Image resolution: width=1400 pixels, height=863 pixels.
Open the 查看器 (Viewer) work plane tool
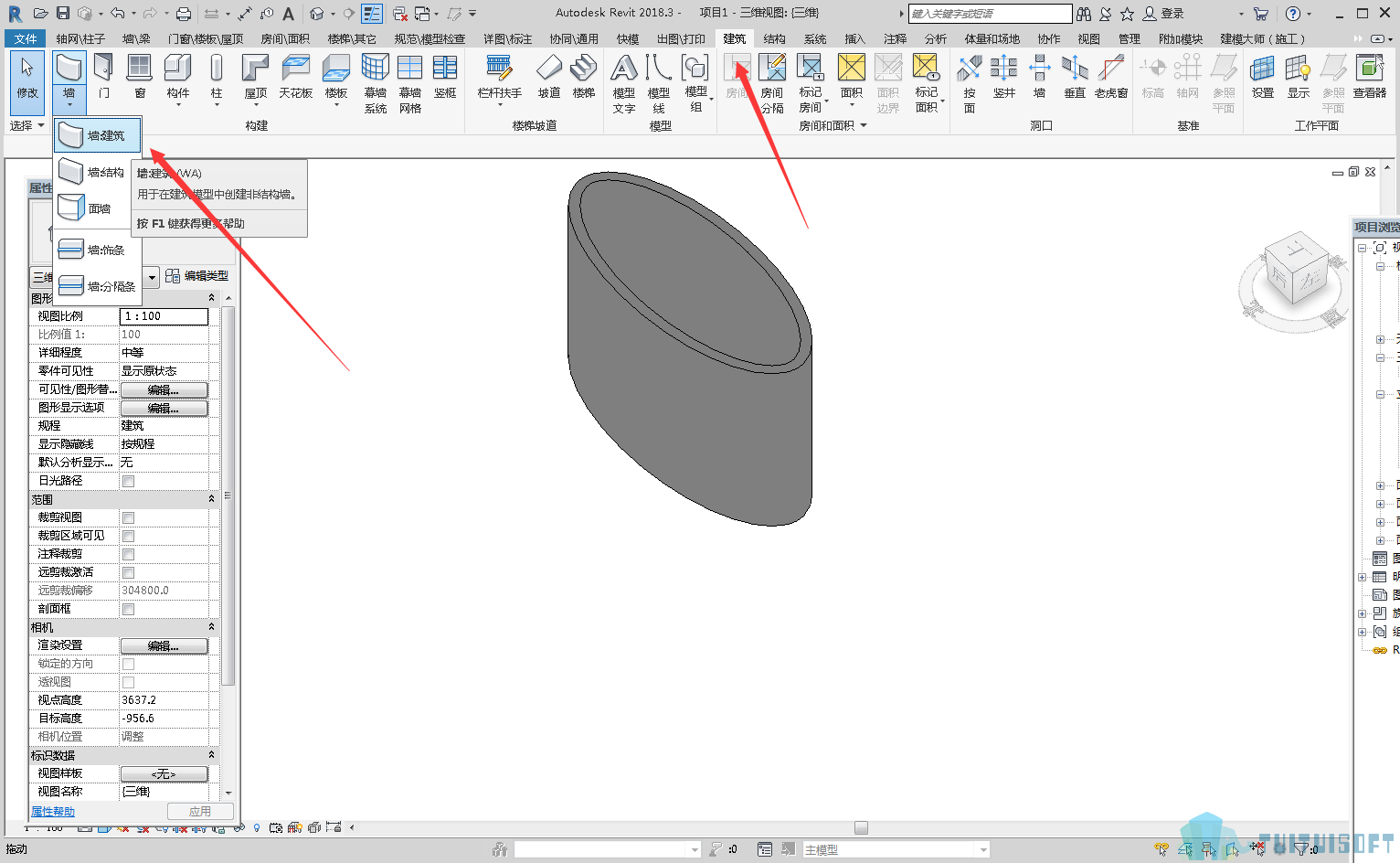point(1370,77)
